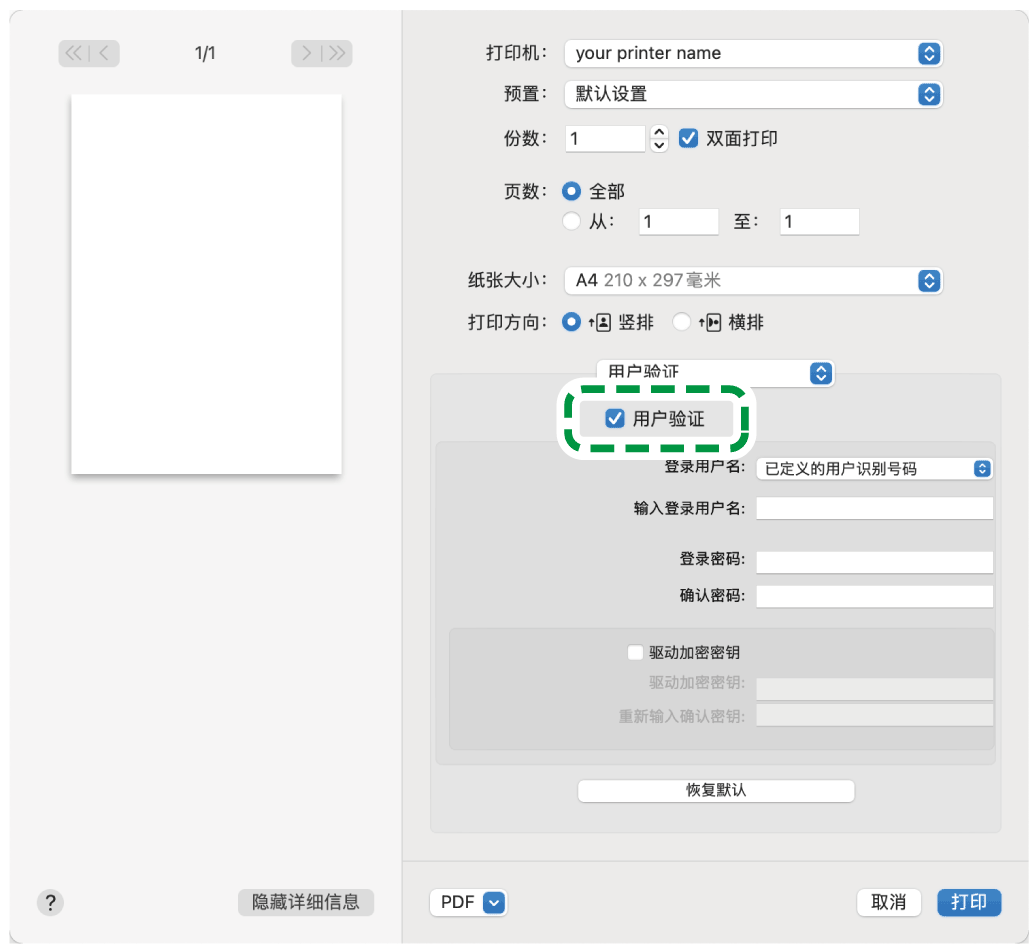Click the next page arrow in preview
The image size is (1036, 951).
click(305, 53)
